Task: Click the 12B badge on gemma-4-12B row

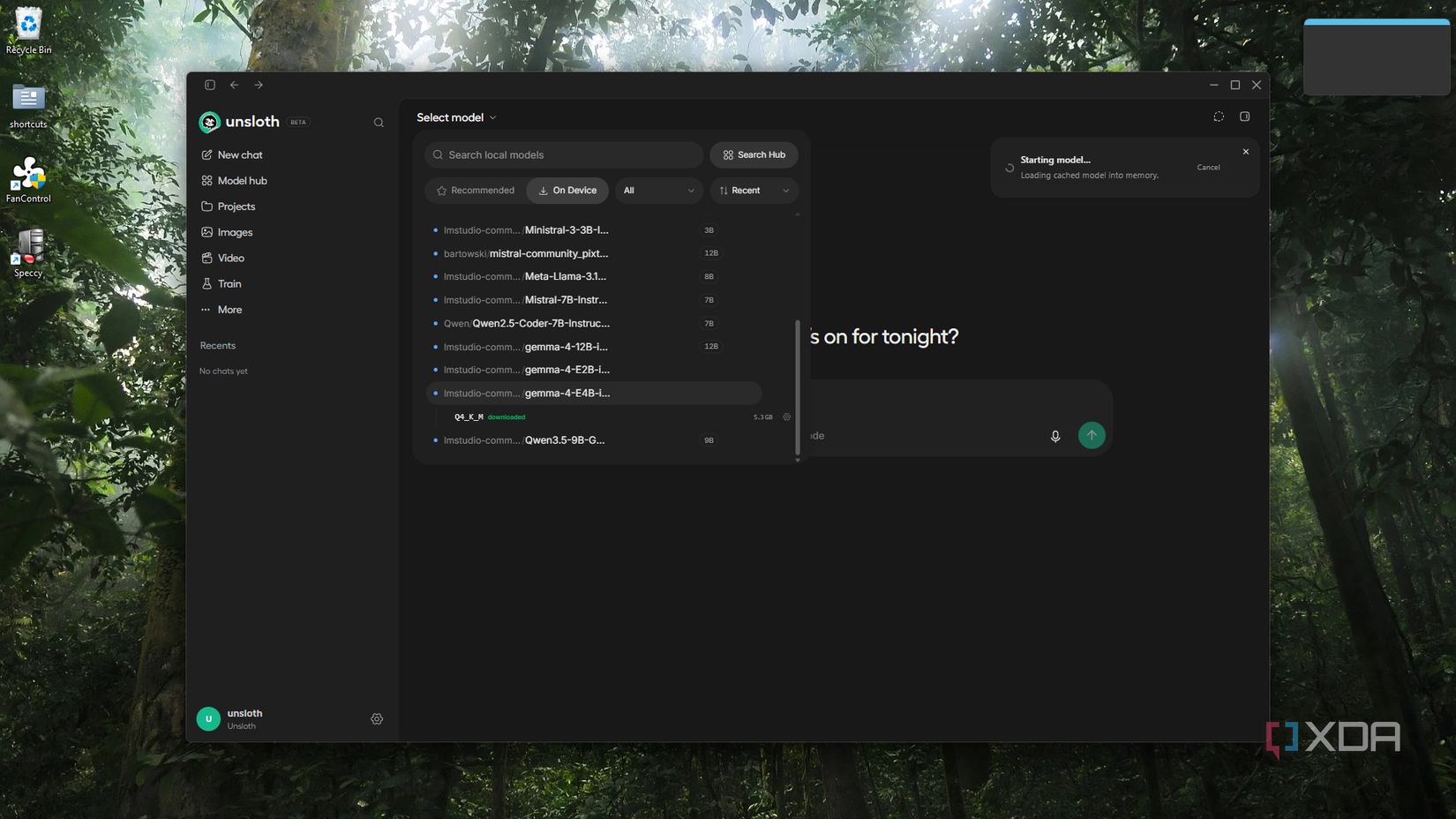Action: click(x=711, y=347)
